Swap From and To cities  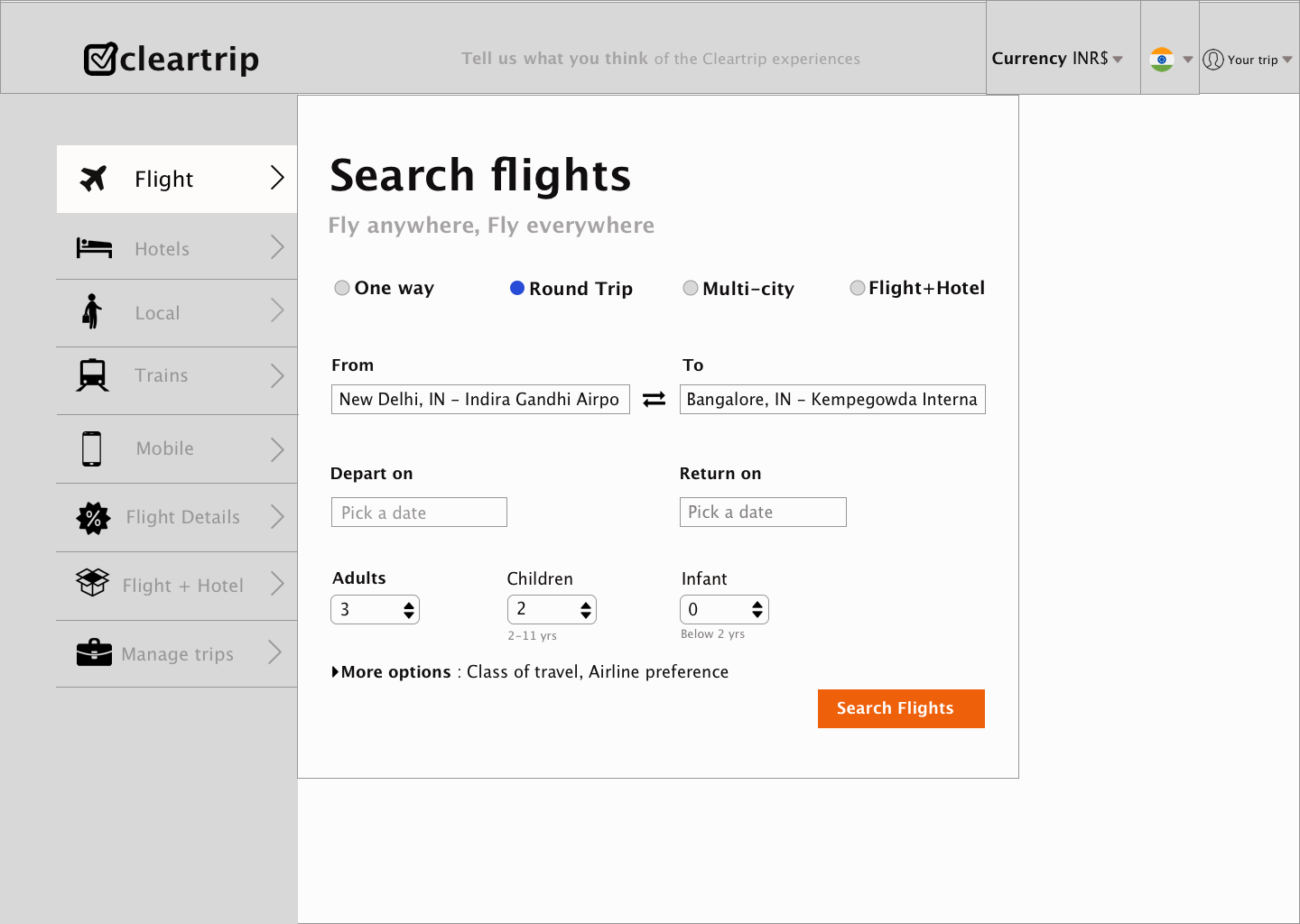tap(654, 400)
